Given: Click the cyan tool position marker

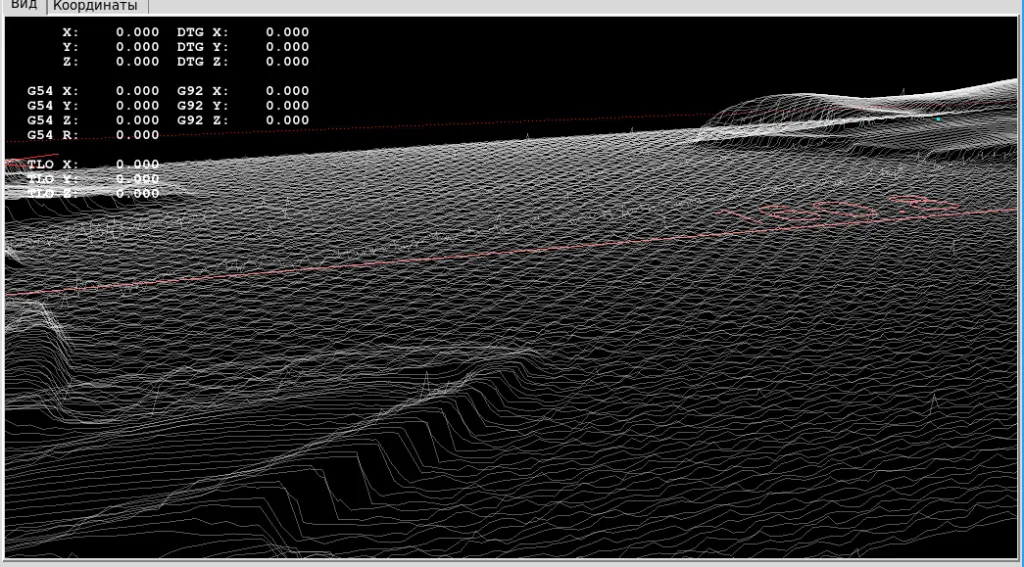Looking at the screenshot, I should 938,119.
